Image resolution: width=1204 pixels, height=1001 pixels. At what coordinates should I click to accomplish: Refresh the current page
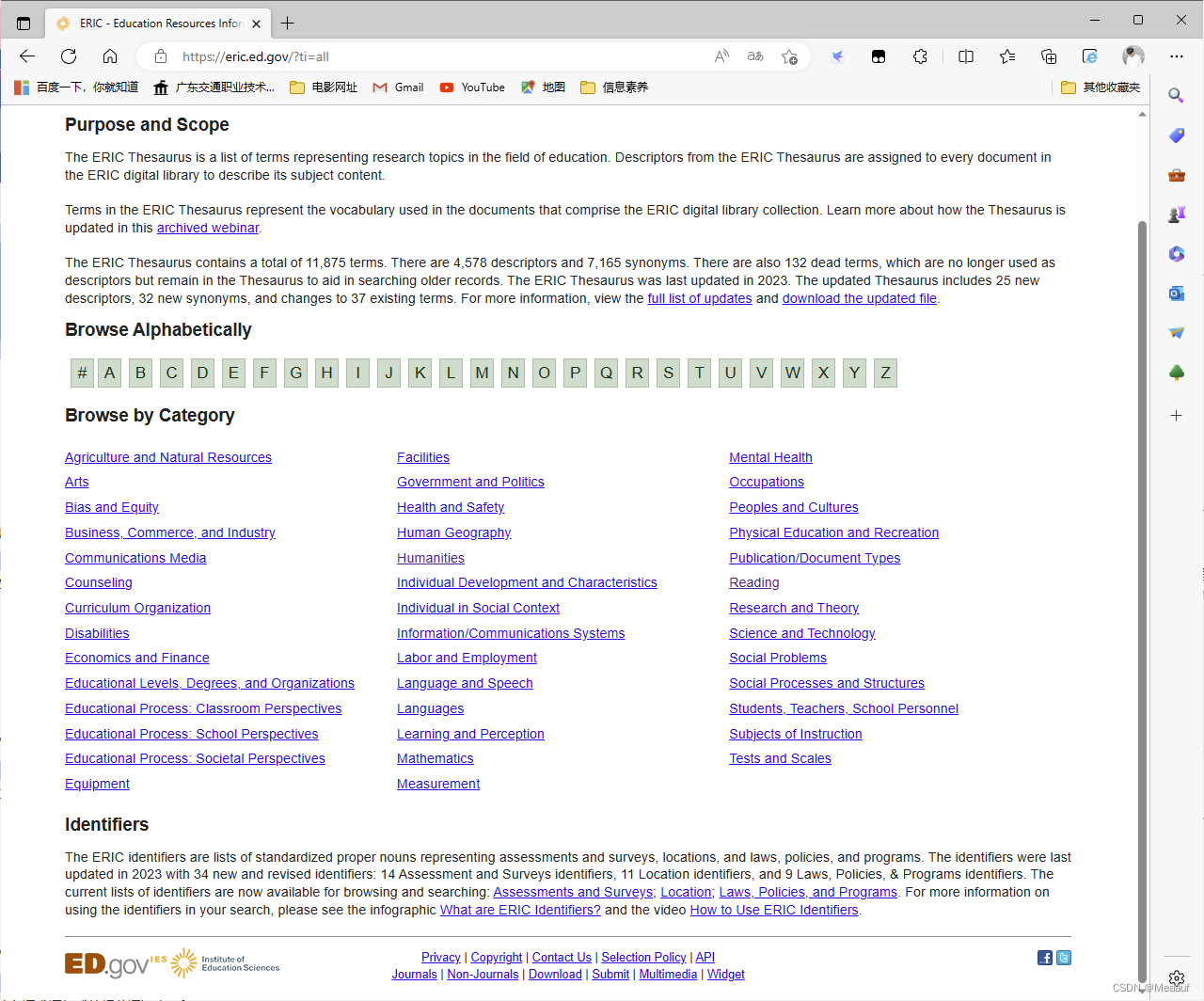(x=69, y=56)
